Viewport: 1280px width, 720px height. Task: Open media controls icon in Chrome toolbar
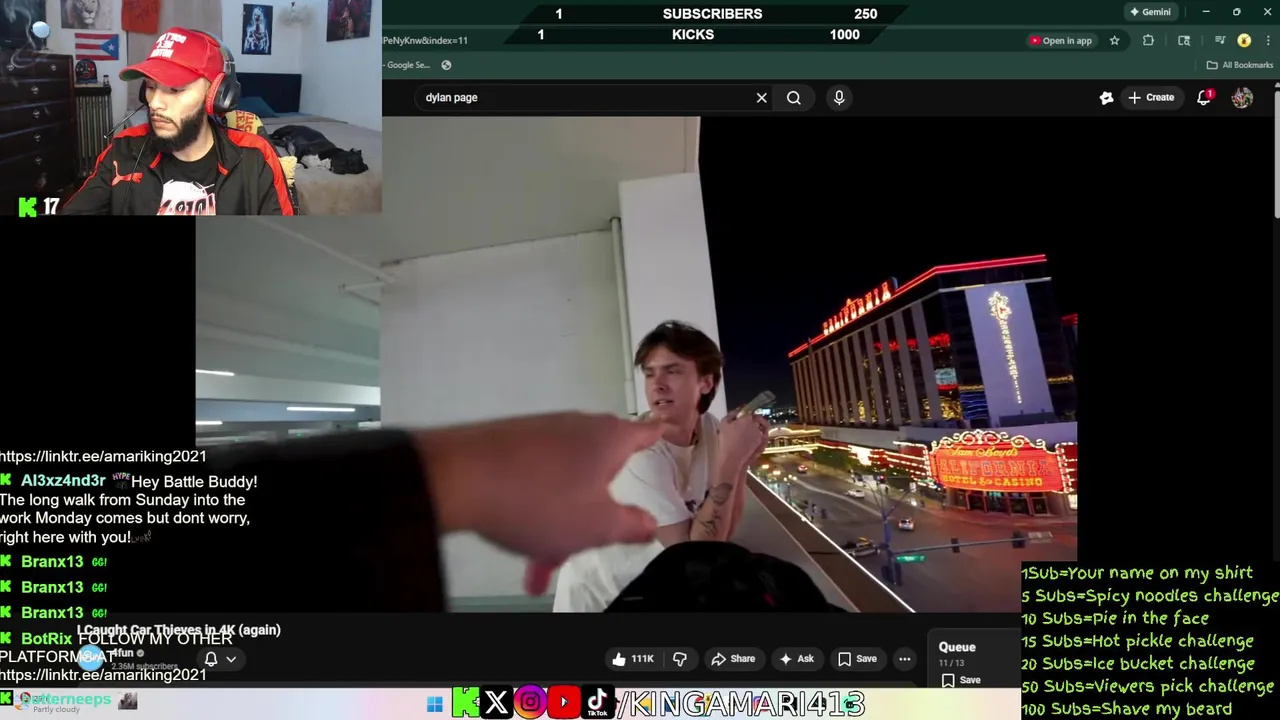1220,41
